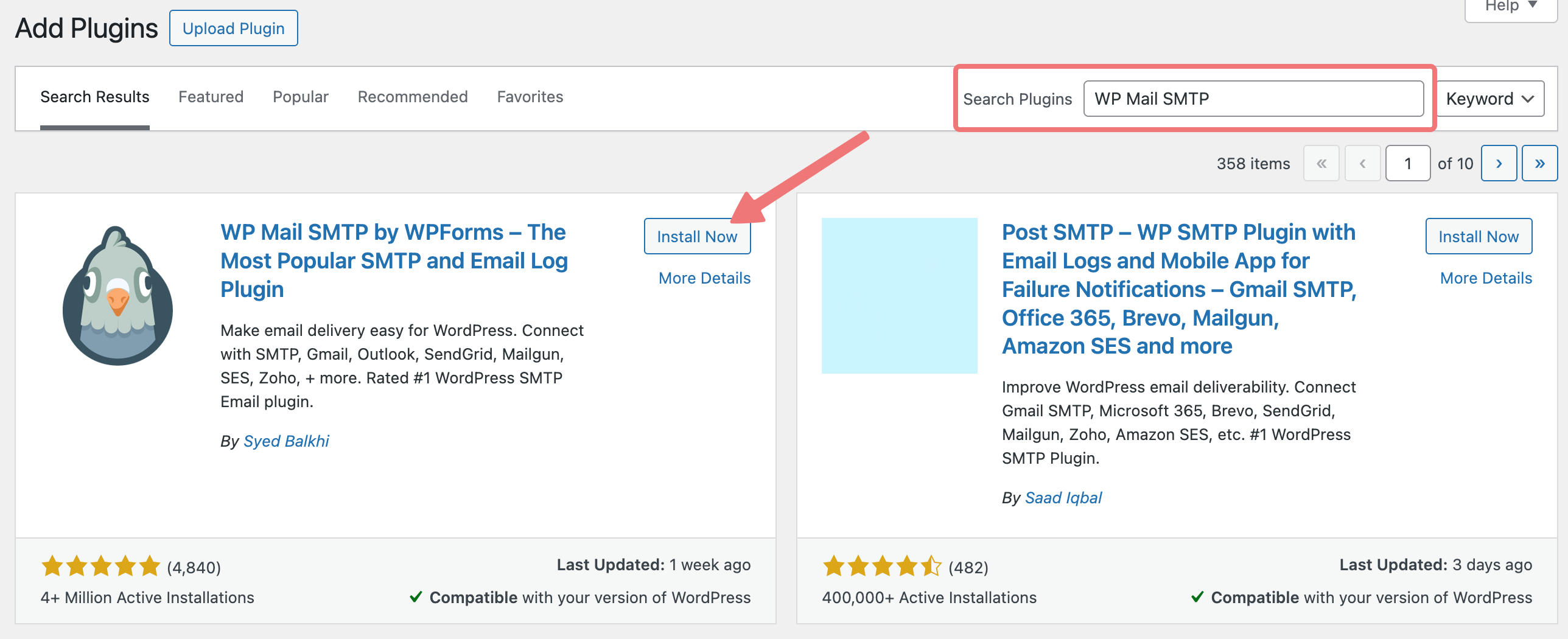1568x639 pixels.
Task: Click the Upload Plugin button
Action: point(233,28)
